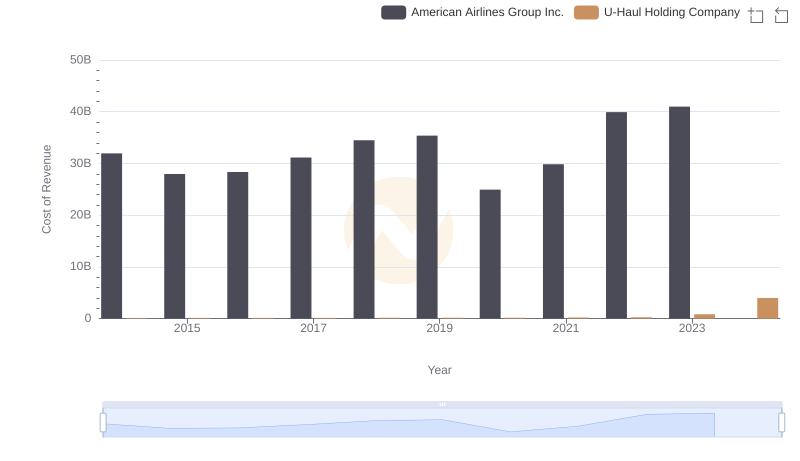Click American Airlines bar for 2020

coord(490,254)
